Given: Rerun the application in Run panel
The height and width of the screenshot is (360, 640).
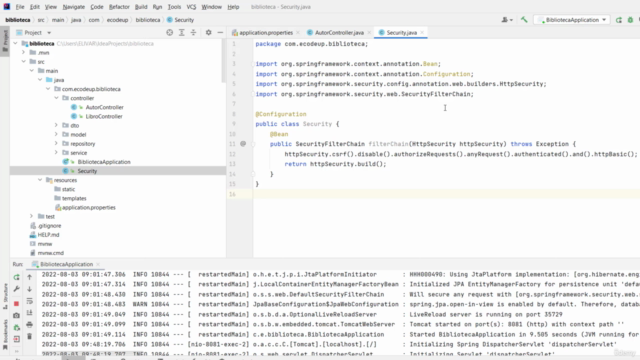Looking at the screenshot, I should click(16, 277).
